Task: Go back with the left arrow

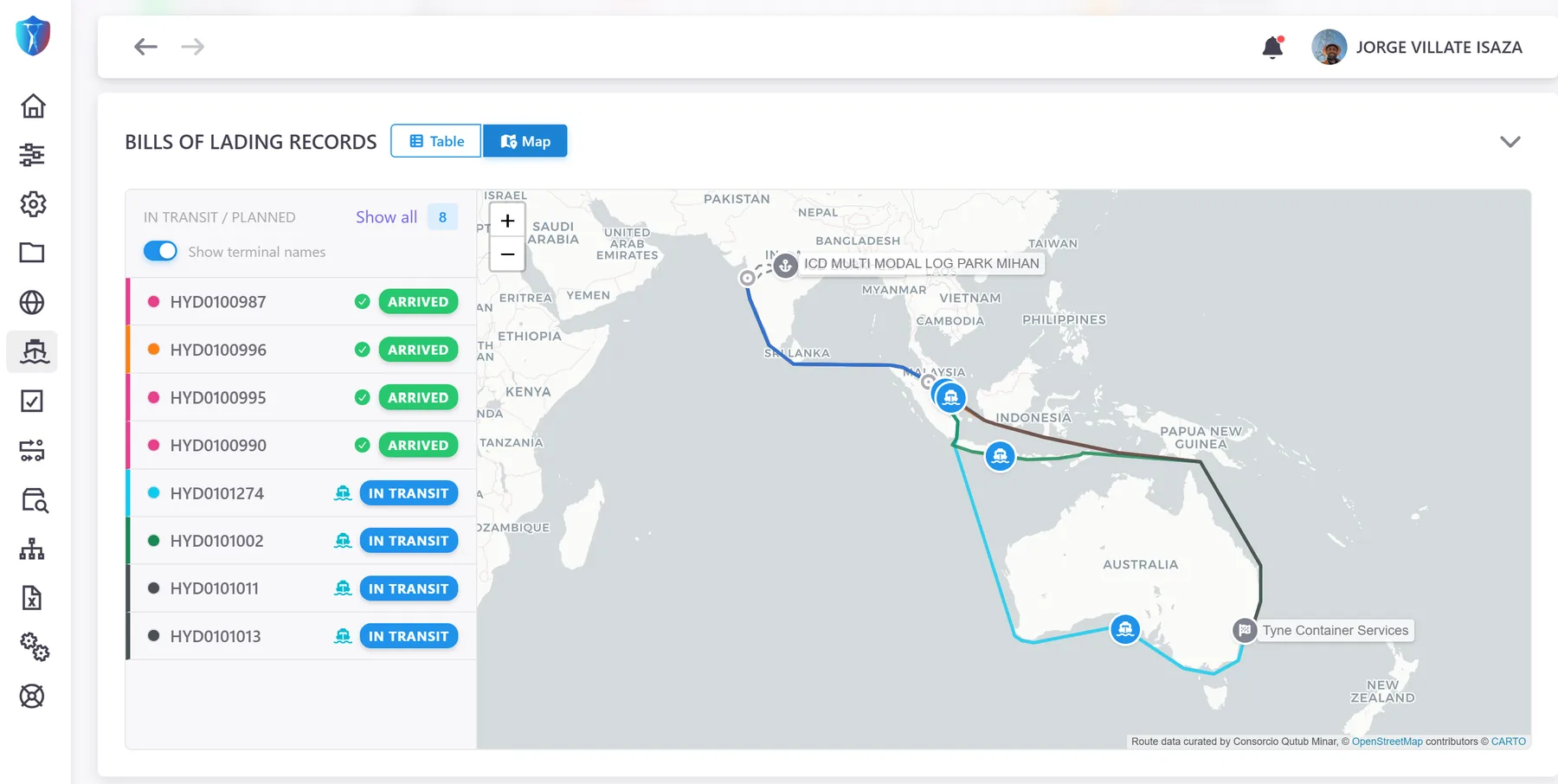Action: click(x=145, y=47)
